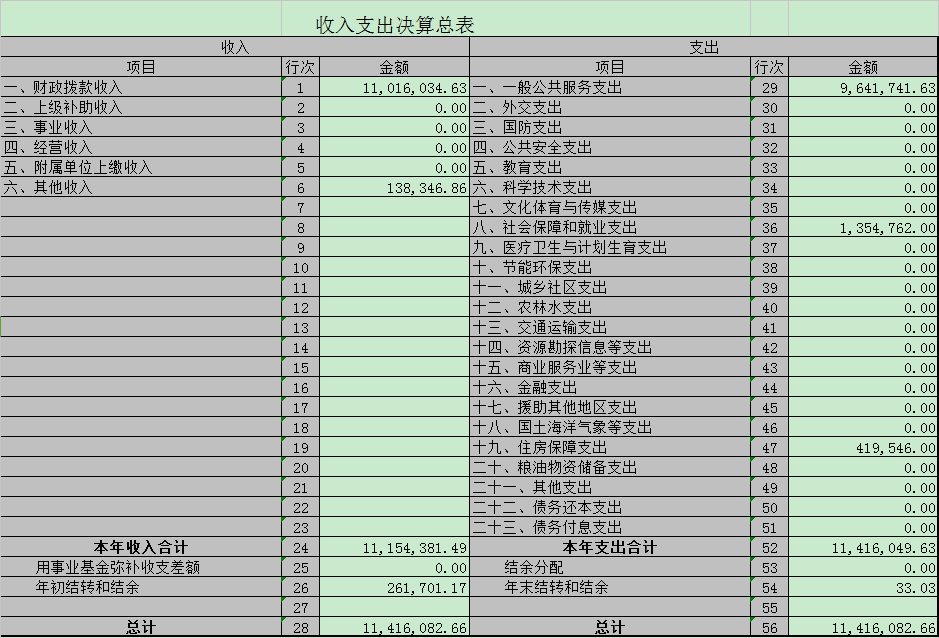Image resolution: width=939 pixels, height=638 pixels.
Task: Click the row number cell 27
Action: [301, 607]
